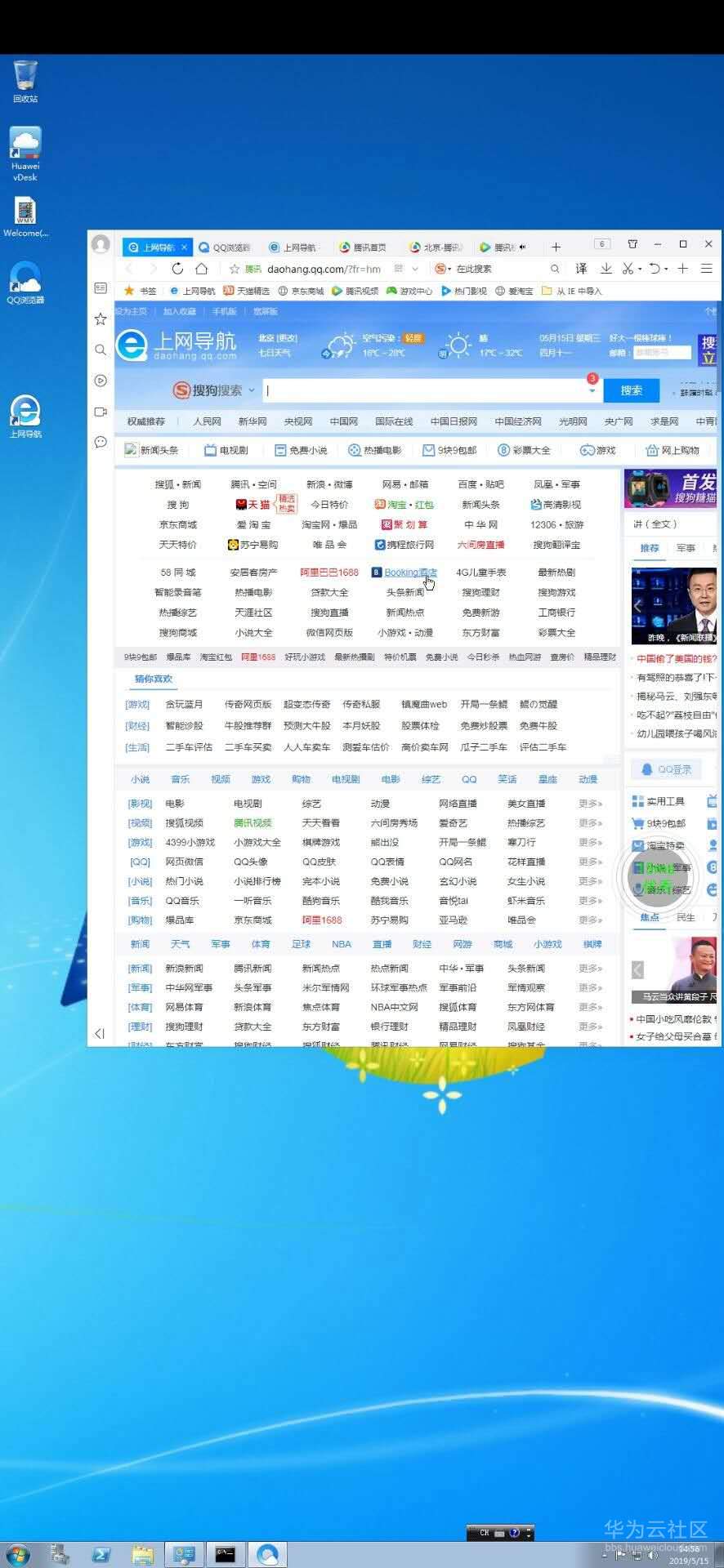Viewport: 724px width, 1568px height.
Task: Open the 阿里巴巴1688 link
Action: pyautogui.click(x=329, y=572)
